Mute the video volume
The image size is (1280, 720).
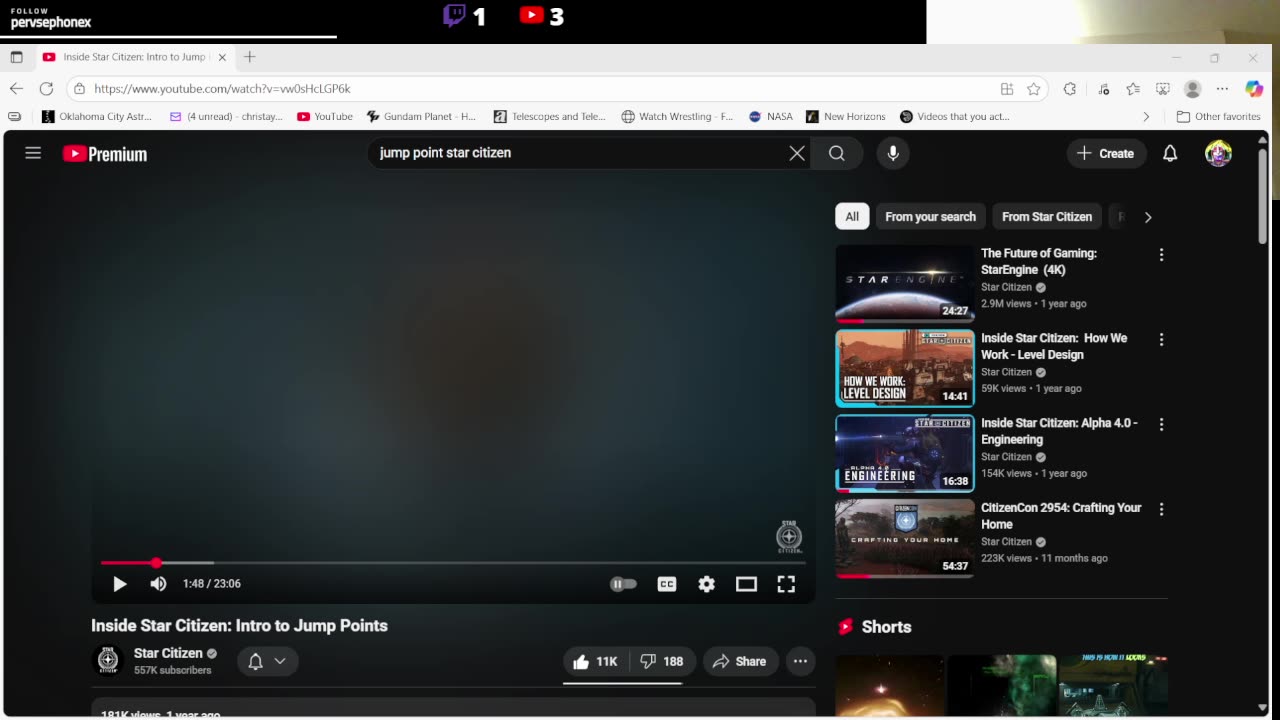tap(158, 584)
